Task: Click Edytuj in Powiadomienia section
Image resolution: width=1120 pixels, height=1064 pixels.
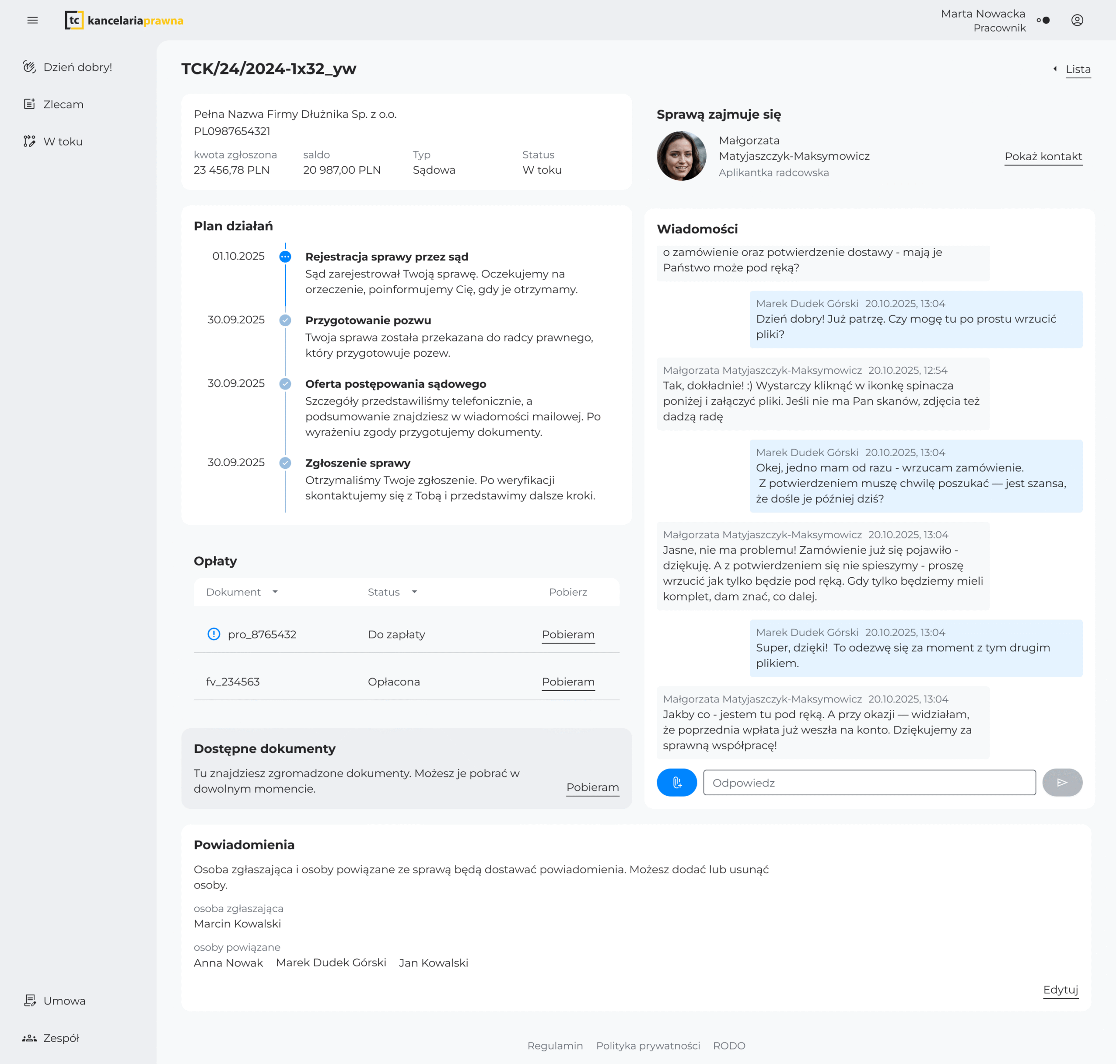Action: tap(1060, 990)
